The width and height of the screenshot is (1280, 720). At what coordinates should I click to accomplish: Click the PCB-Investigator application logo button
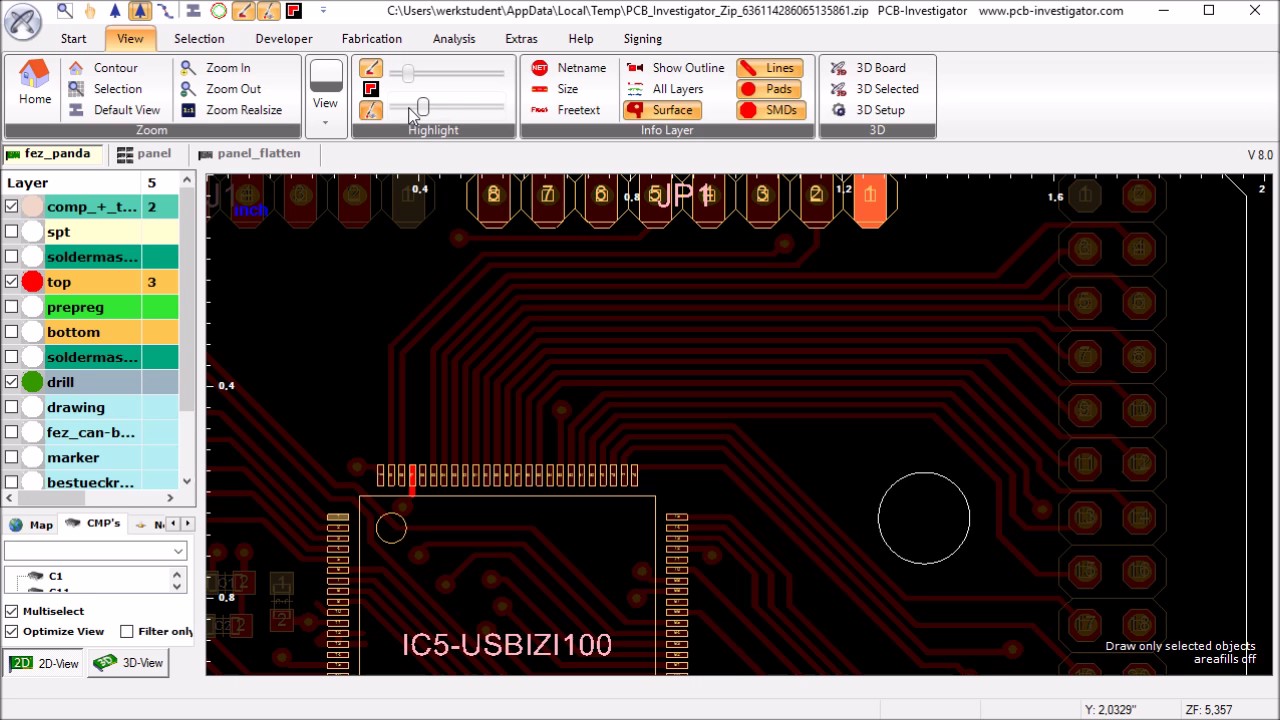[23, 20]
